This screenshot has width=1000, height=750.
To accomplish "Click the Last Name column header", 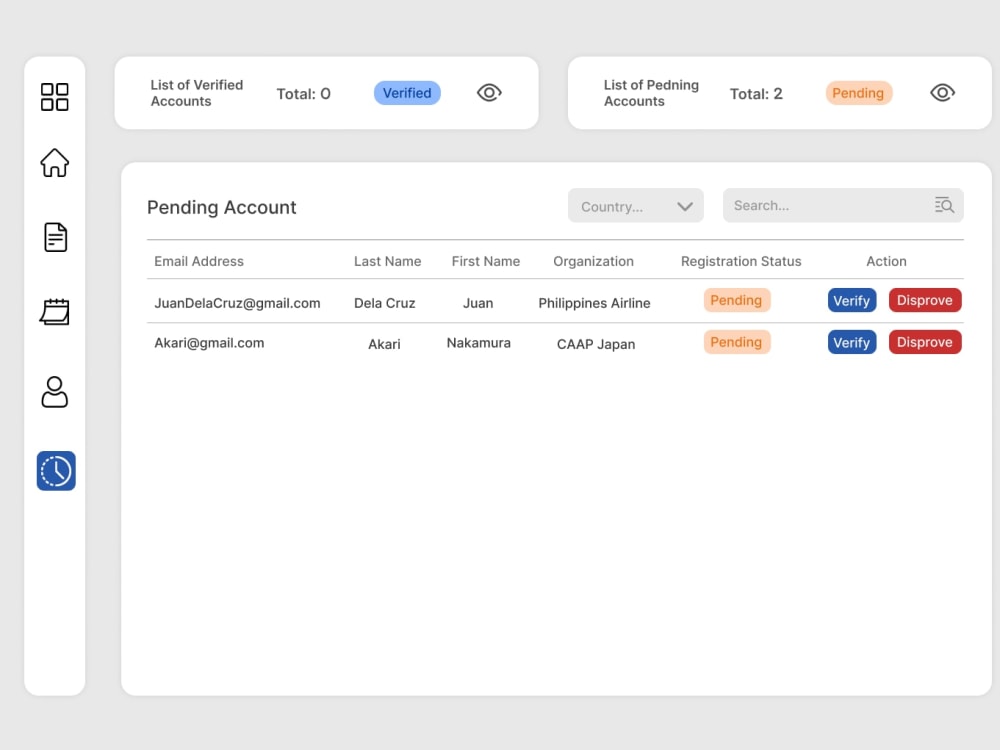I will (388, 261).
